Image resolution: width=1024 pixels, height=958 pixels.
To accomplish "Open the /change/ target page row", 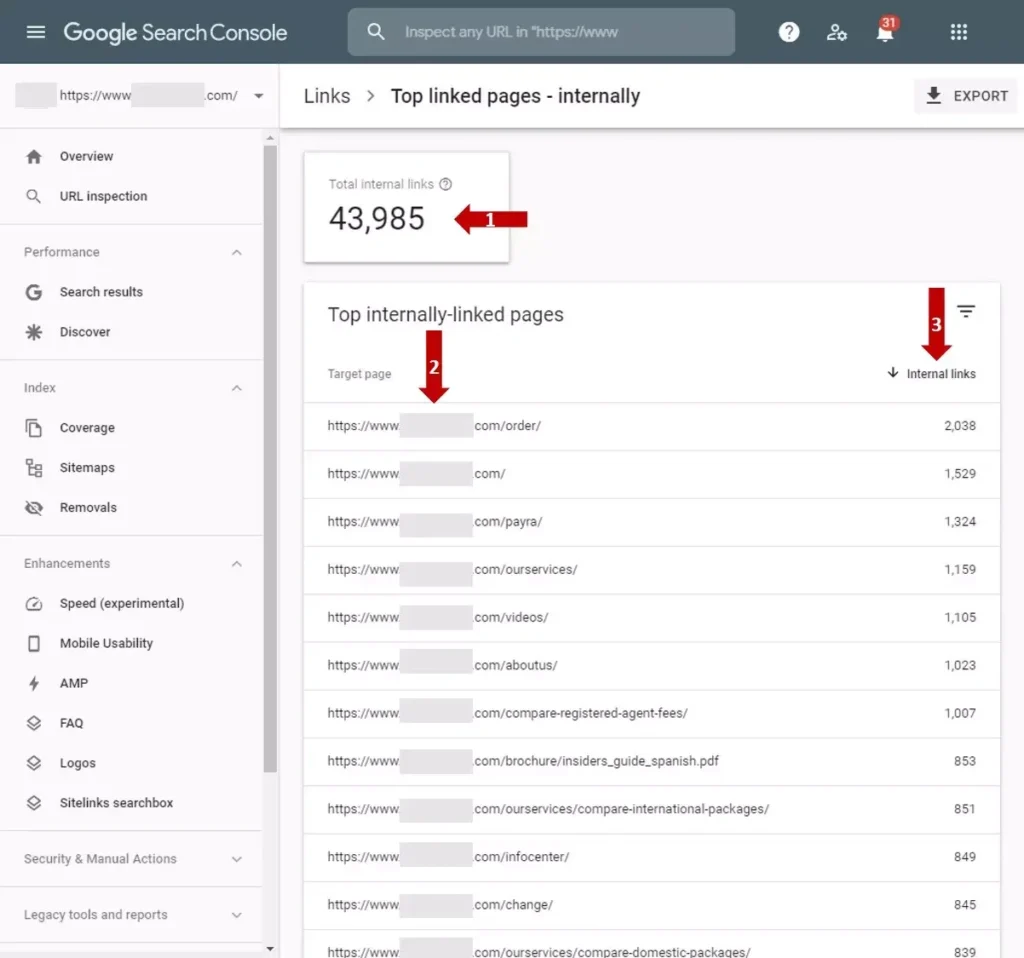I will click(651, 906).
